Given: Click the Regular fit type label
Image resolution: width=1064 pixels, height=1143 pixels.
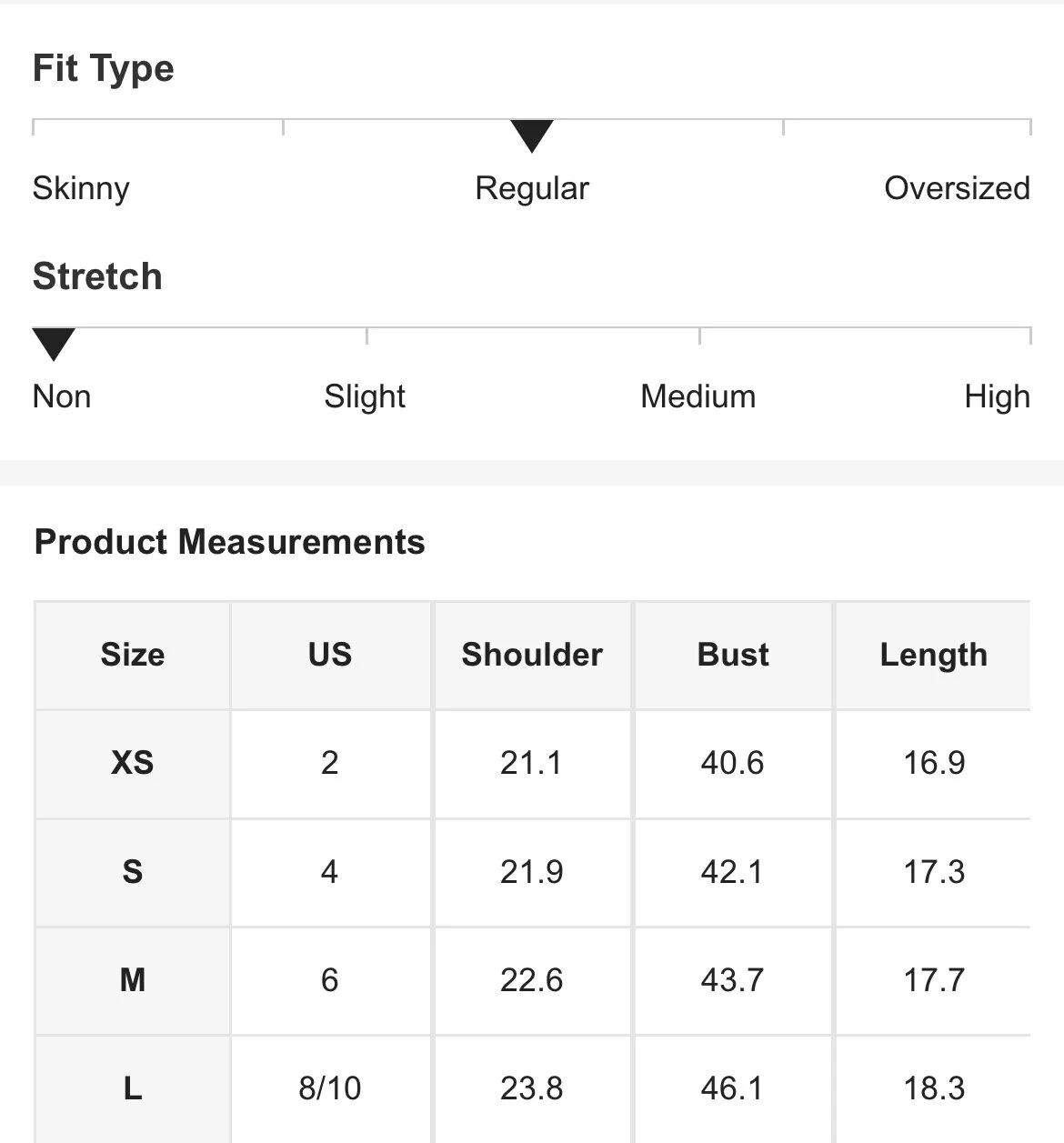Looking at the screenshot, I should [x=532, y=188].
